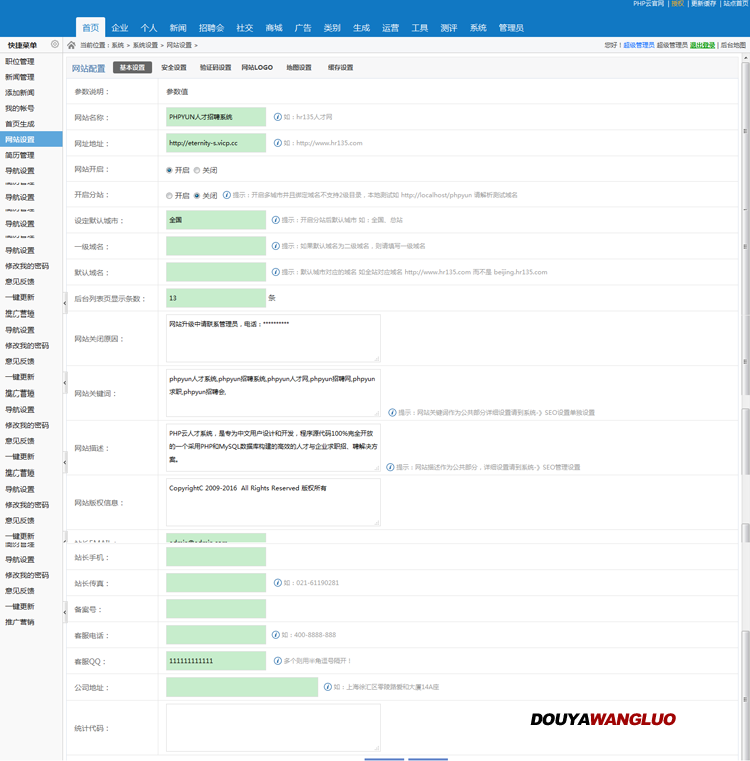
Task: Open 运营 in top navigation
Action: pyautogui.click(x=390, y=28)
